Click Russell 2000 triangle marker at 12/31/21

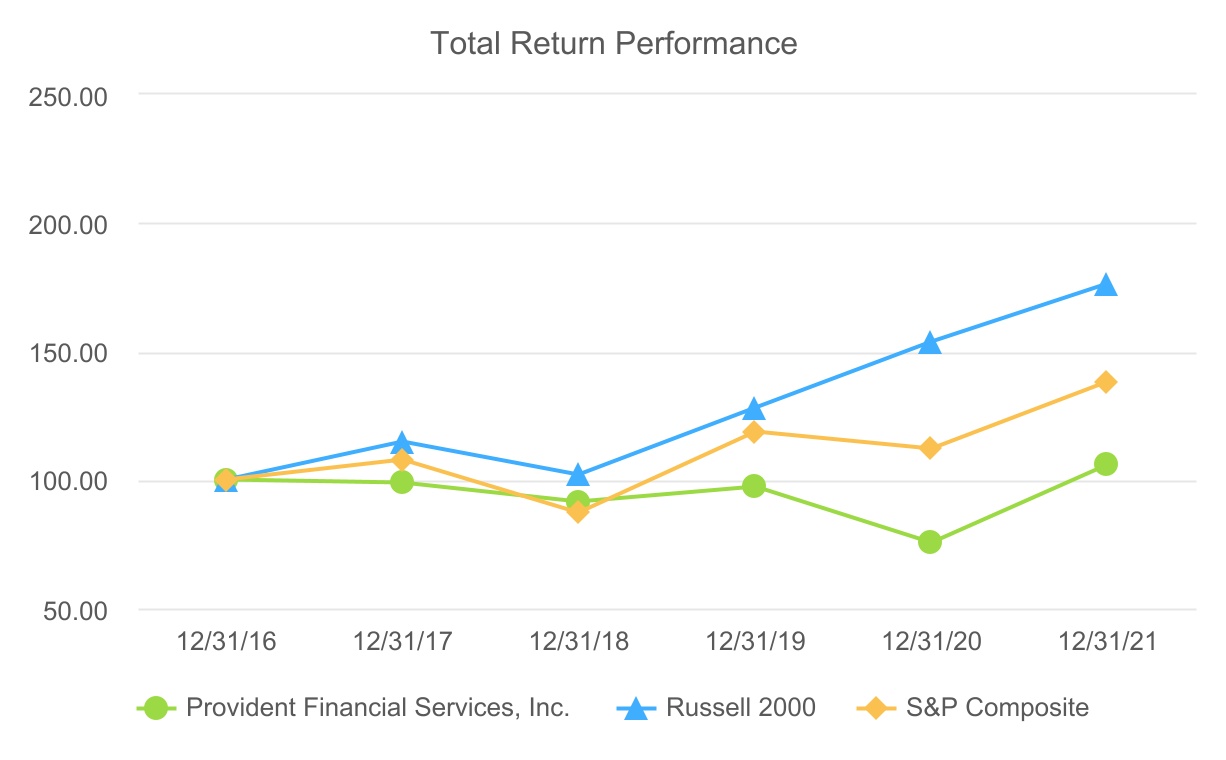pyautogui.click(x=1105, y=286)
